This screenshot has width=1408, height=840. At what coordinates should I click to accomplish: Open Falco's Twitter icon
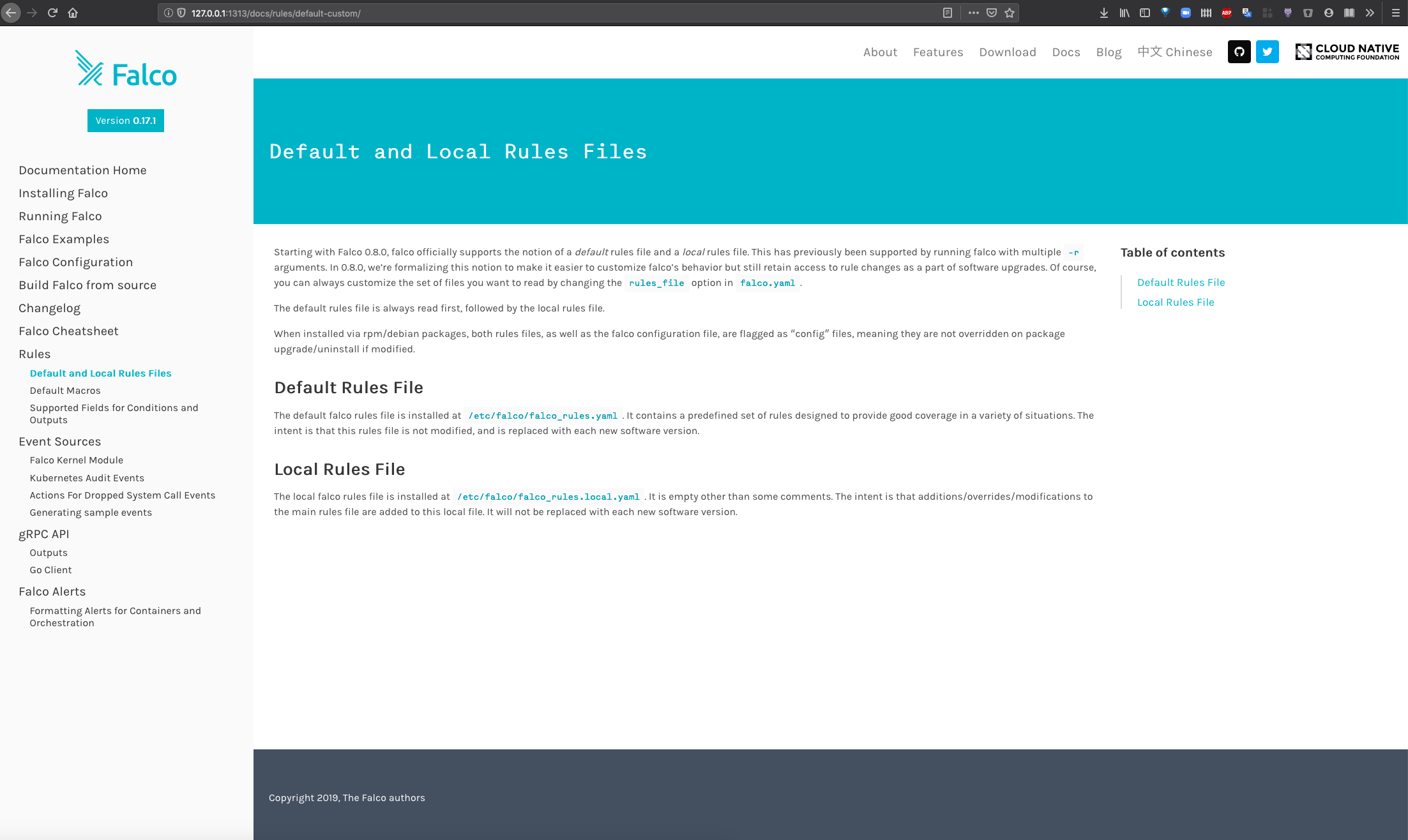pos(1268,52)
